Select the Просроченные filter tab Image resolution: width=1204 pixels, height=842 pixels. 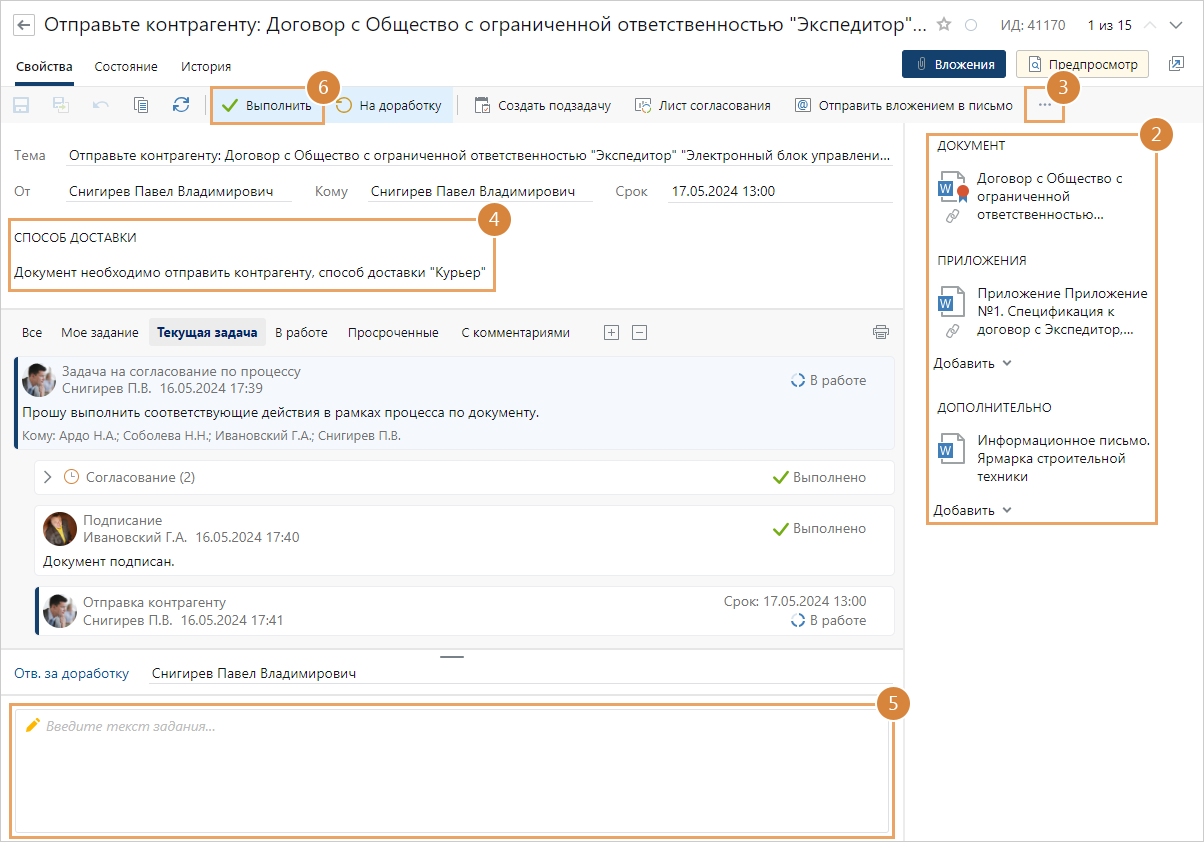(393, 332)
